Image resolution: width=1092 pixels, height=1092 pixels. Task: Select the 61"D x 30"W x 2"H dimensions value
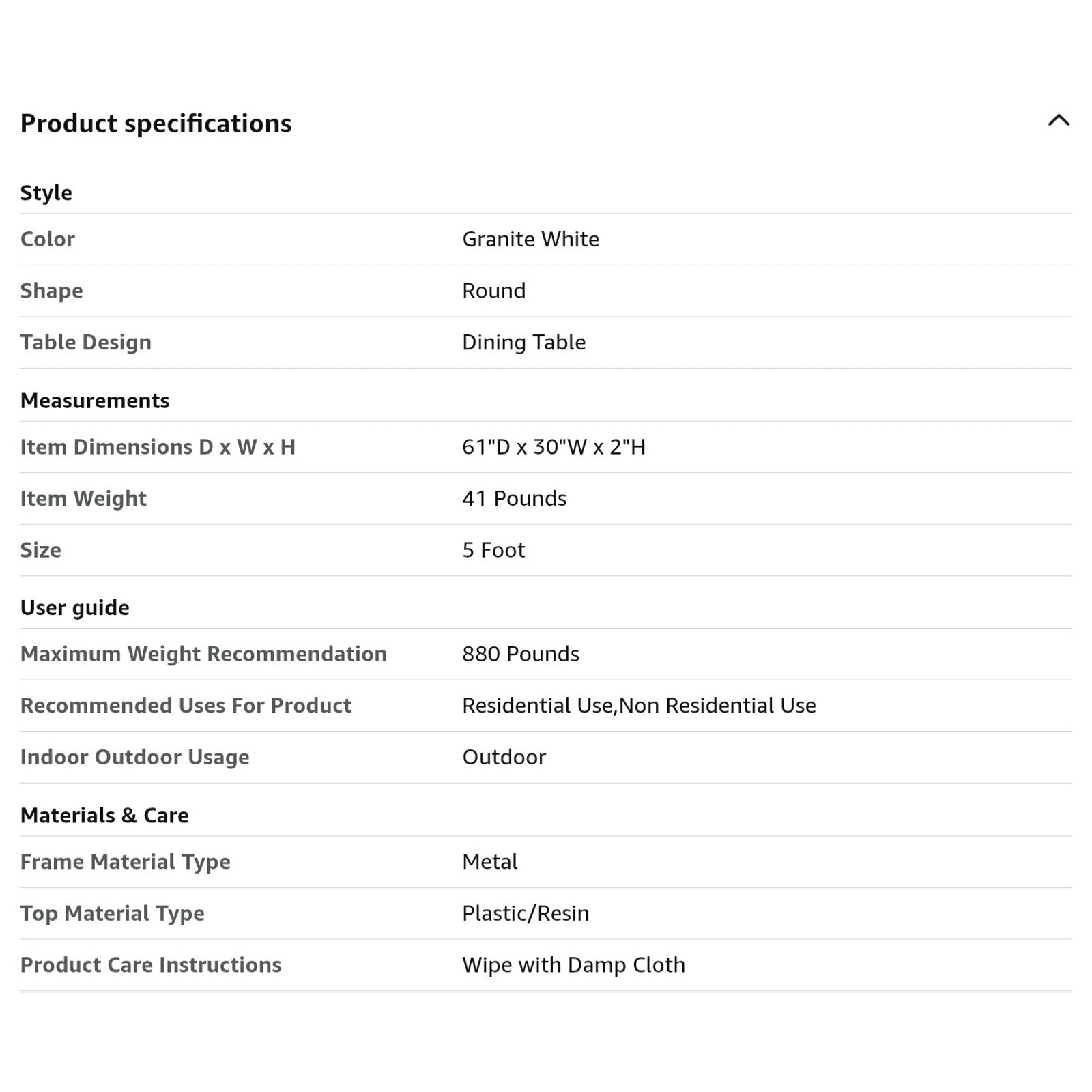(554, 447)
